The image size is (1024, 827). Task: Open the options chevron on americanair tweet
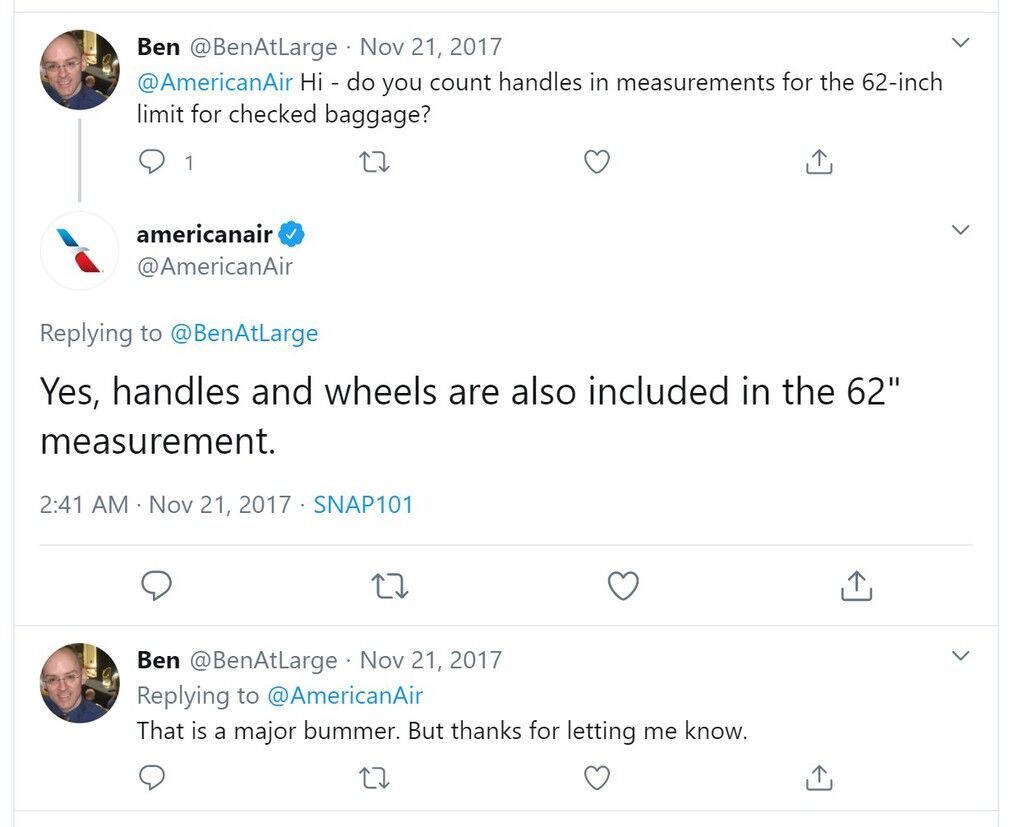pos(960,230)
